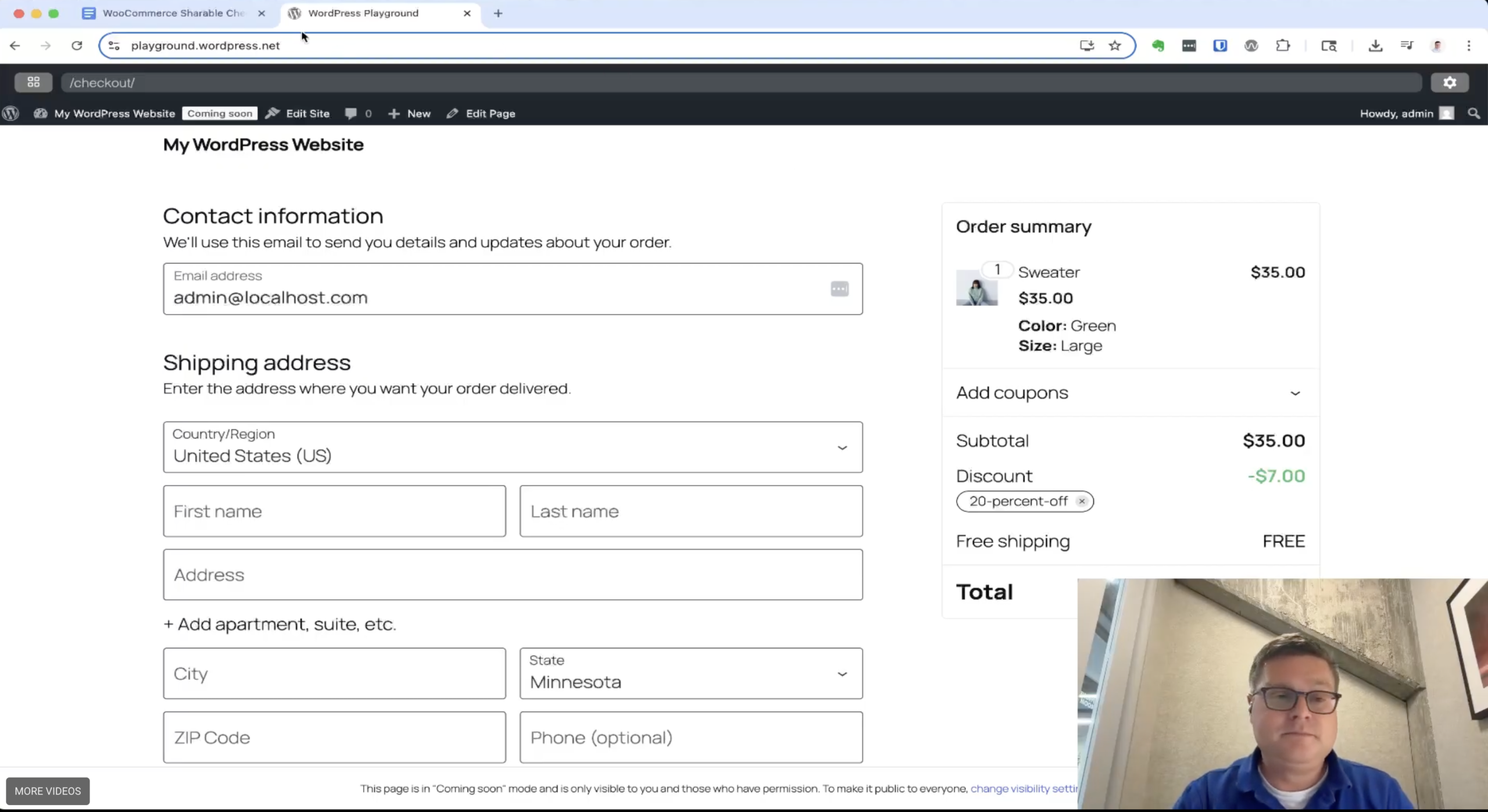Go back with the browser back arrow
Screen dimensions: 1488x812
coord(15,45)
